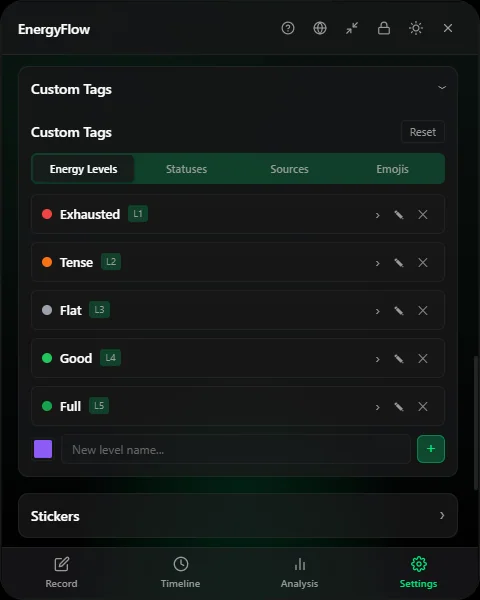Edit the Exhausted level with pencil icon

[399, 215]
